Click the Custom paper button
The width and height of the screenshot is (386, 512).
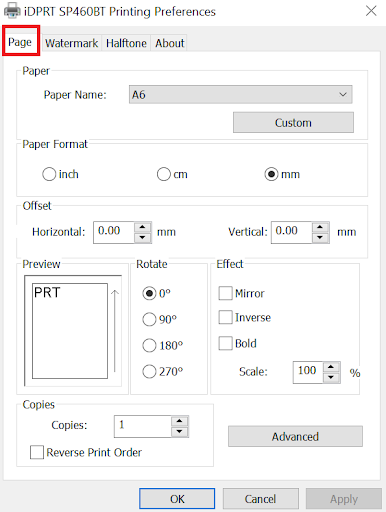293,123
